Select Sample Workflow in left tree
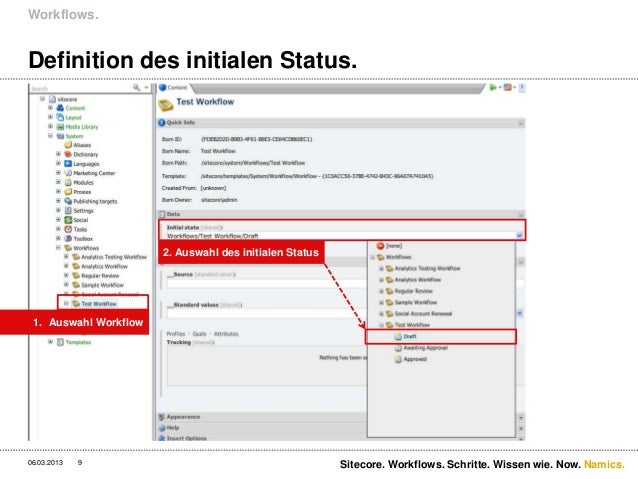The width and height of the screenshot is (638, 479). [102, 285]
